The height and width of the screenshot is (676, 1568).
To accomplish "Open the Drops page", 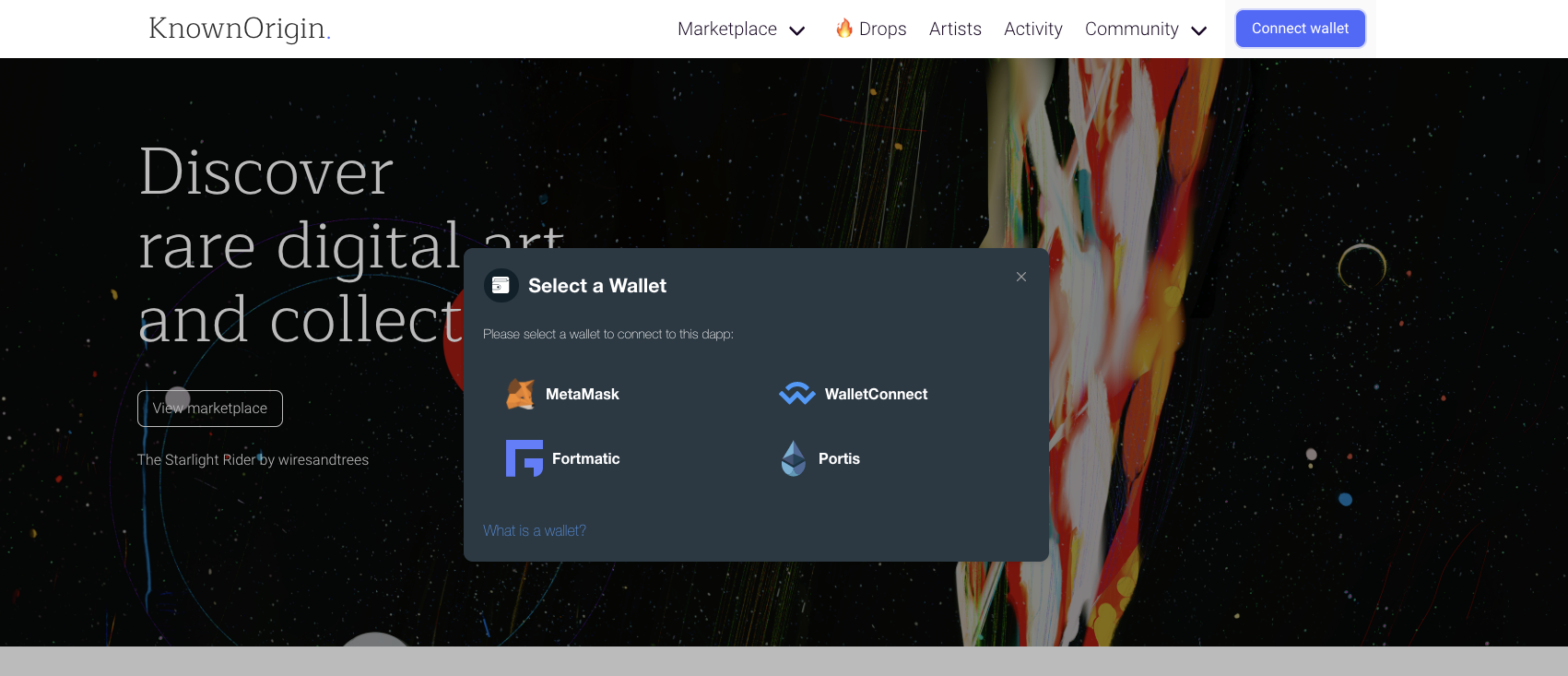I will (x=882, y=29).
